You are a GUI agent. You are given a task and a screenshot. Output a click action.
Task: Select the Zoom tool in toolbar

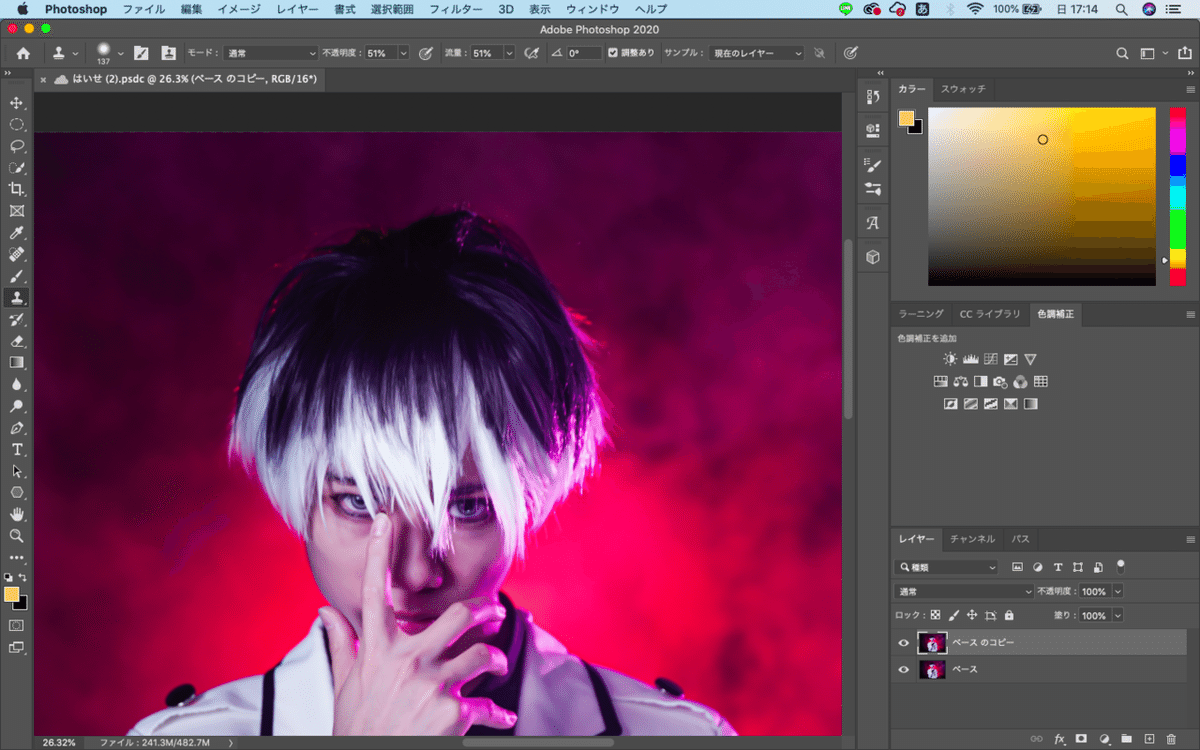point(16,536)
